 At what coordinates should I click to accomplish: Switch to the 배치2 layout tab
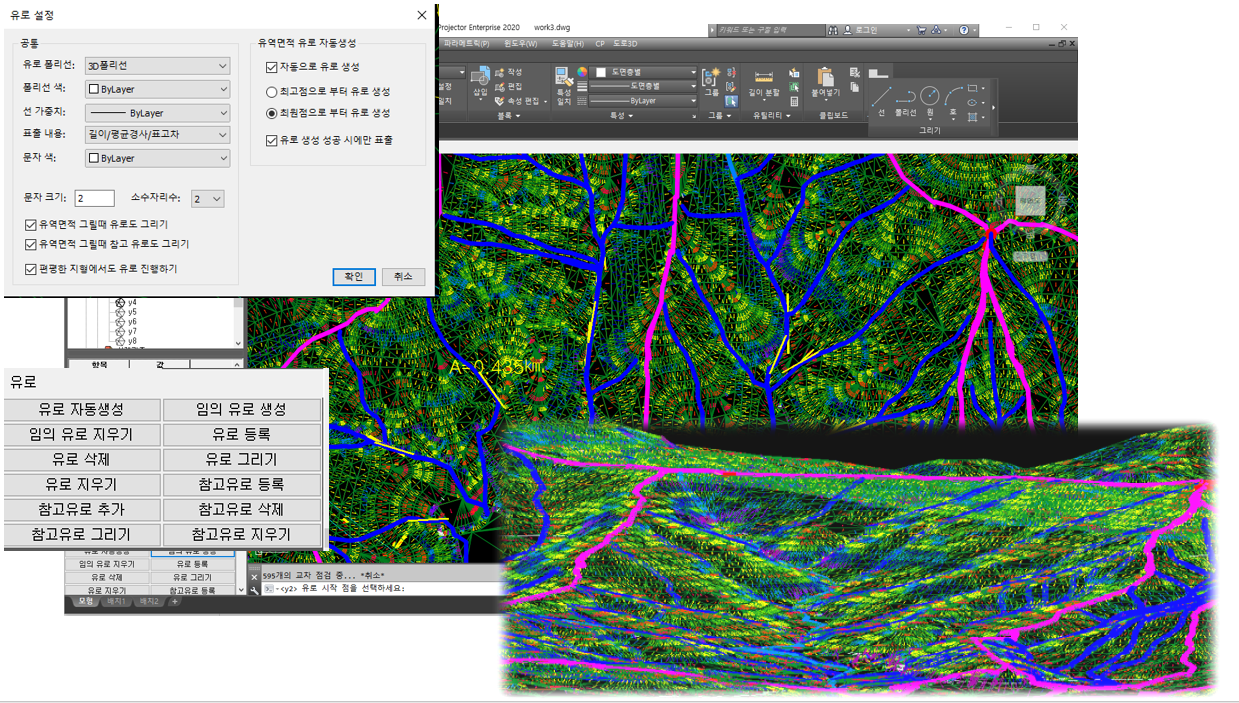pyautogui.click(x=149, y=601)
